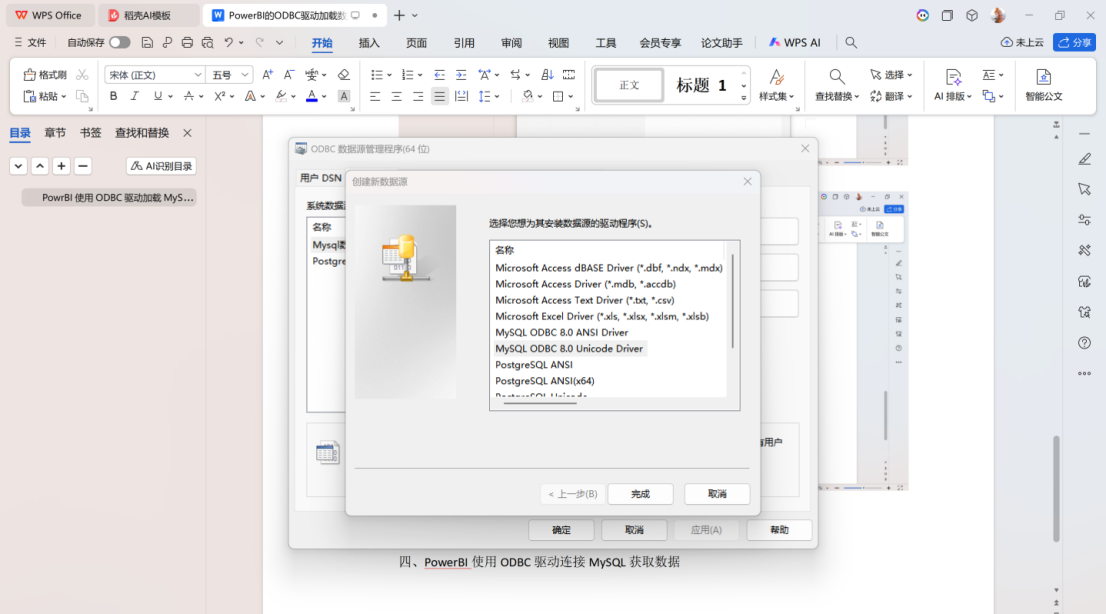
Task: Click 确定 in the ODBC administrator window
Action: [561, 530]
